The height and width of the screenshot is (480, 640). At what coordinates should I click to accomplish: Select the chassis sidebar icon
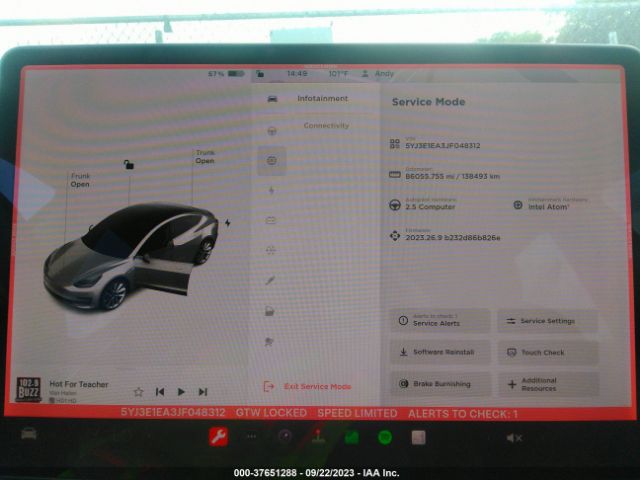(x=271, y=250)
